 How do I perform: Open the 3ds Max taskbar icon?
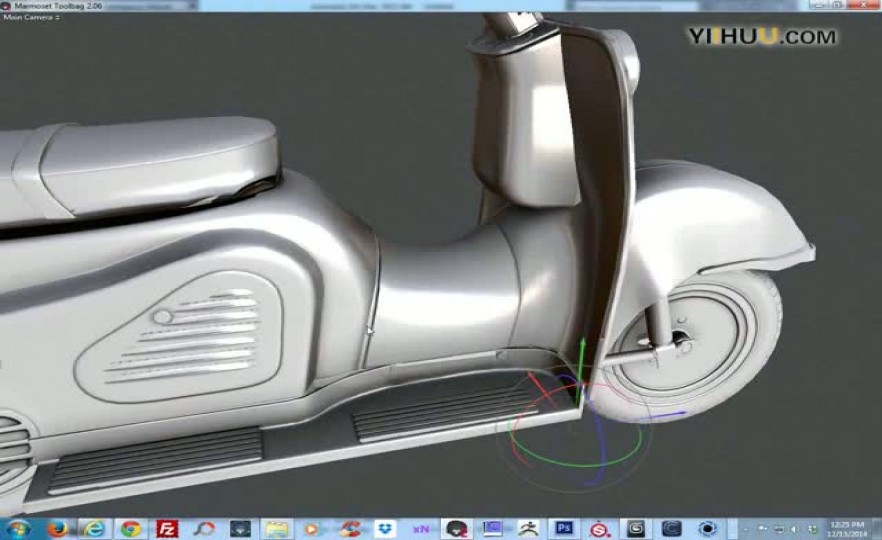click(636, 529)
